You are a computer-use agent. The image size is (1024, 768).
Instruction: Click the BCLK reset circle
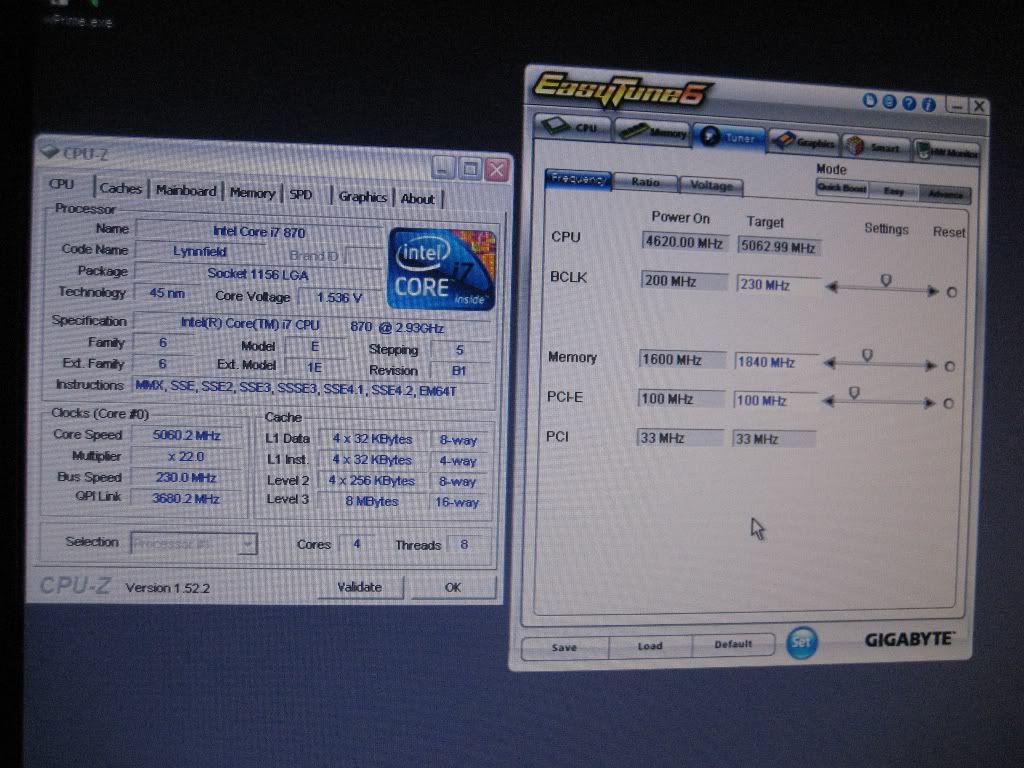[952, 292]
